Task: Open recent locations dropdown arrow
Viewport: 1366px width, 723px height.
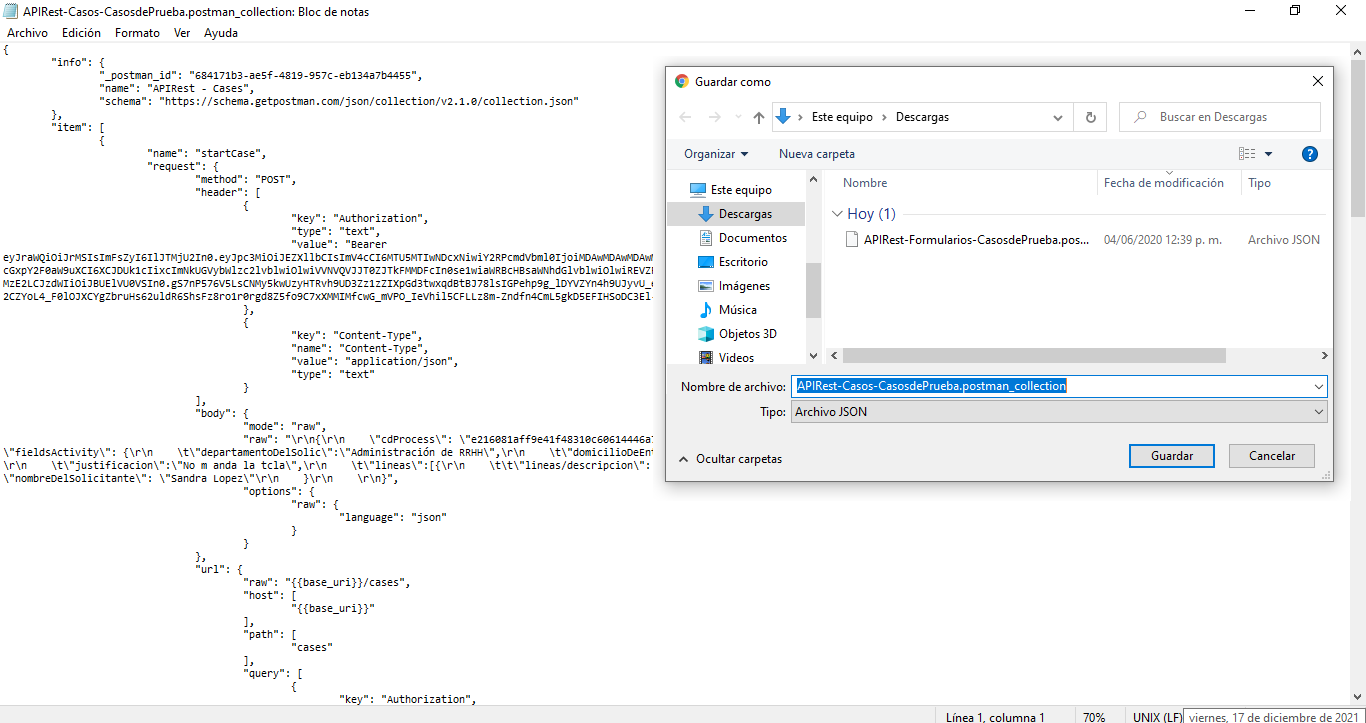Action: coord(738,118)
